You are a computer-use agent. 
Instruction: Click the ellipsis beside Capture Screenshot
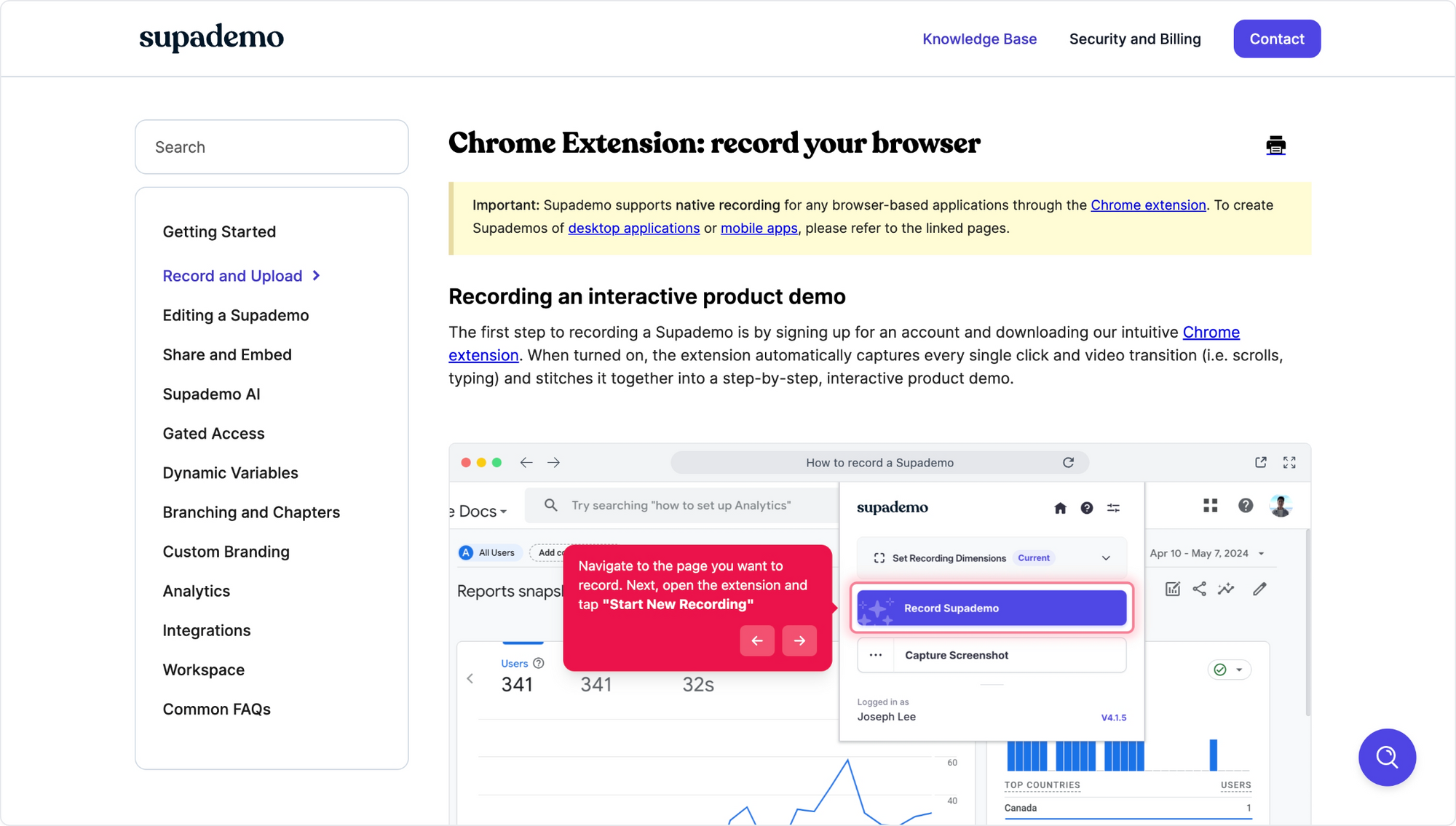[875, 655]
